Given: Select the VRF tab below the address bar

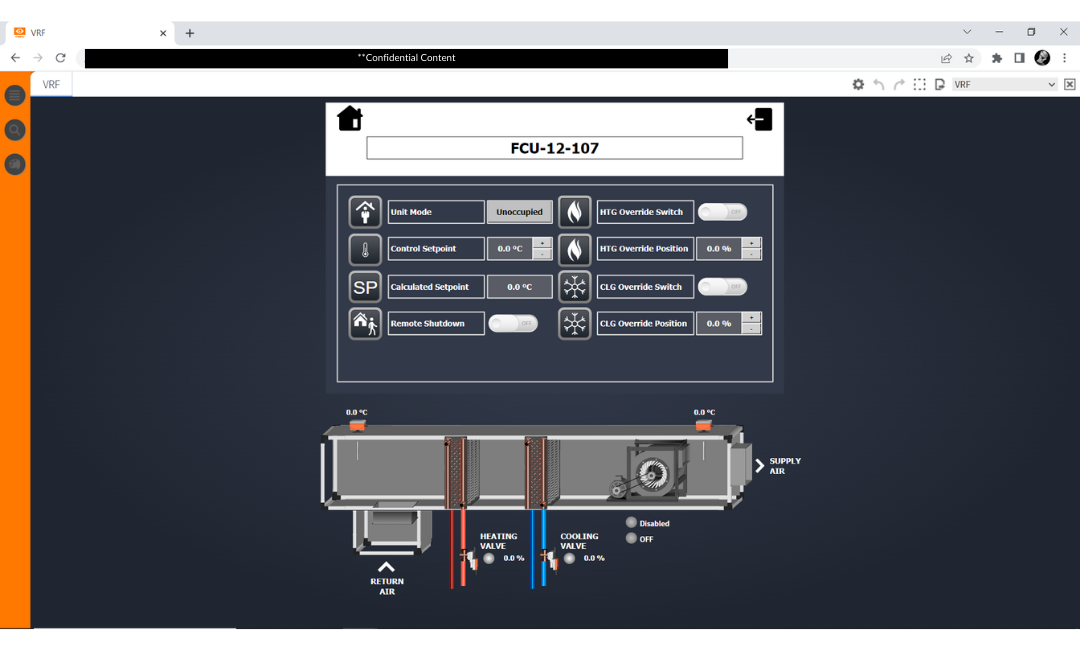Looking at the screenshot, I should [50, 84].
